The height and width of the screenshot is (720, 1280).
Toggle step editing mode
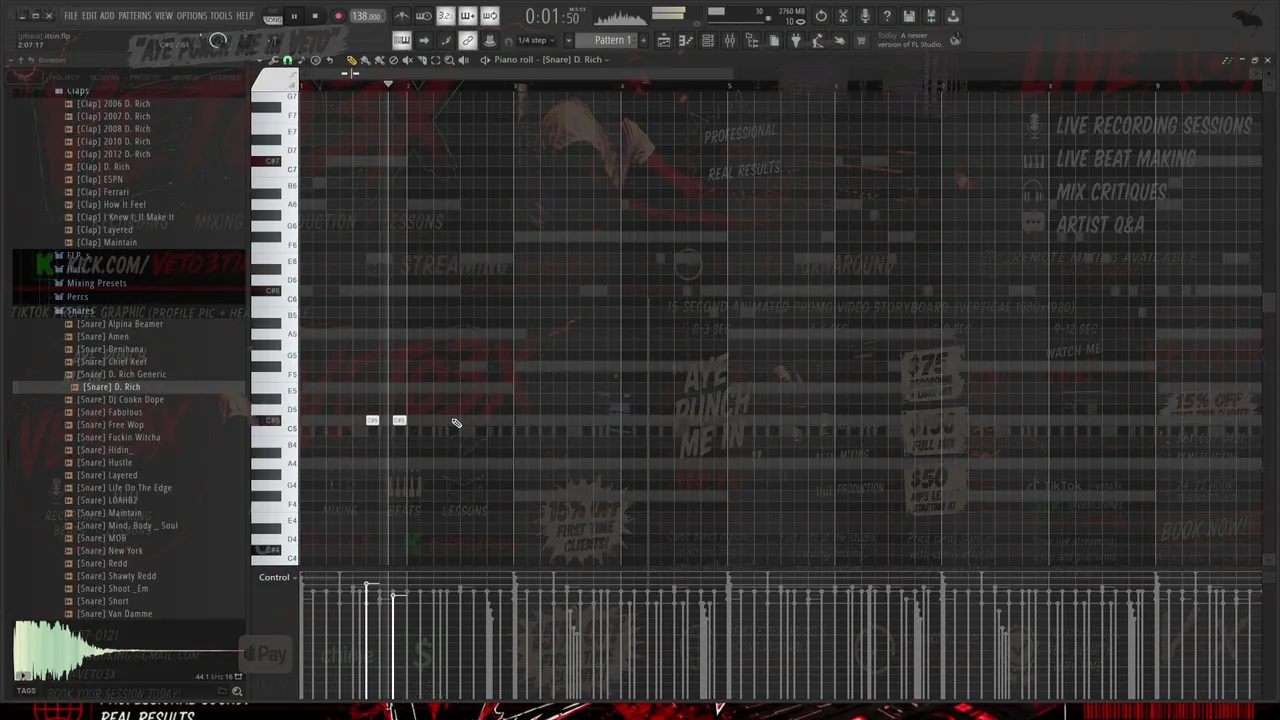click(x=446, y=40)
